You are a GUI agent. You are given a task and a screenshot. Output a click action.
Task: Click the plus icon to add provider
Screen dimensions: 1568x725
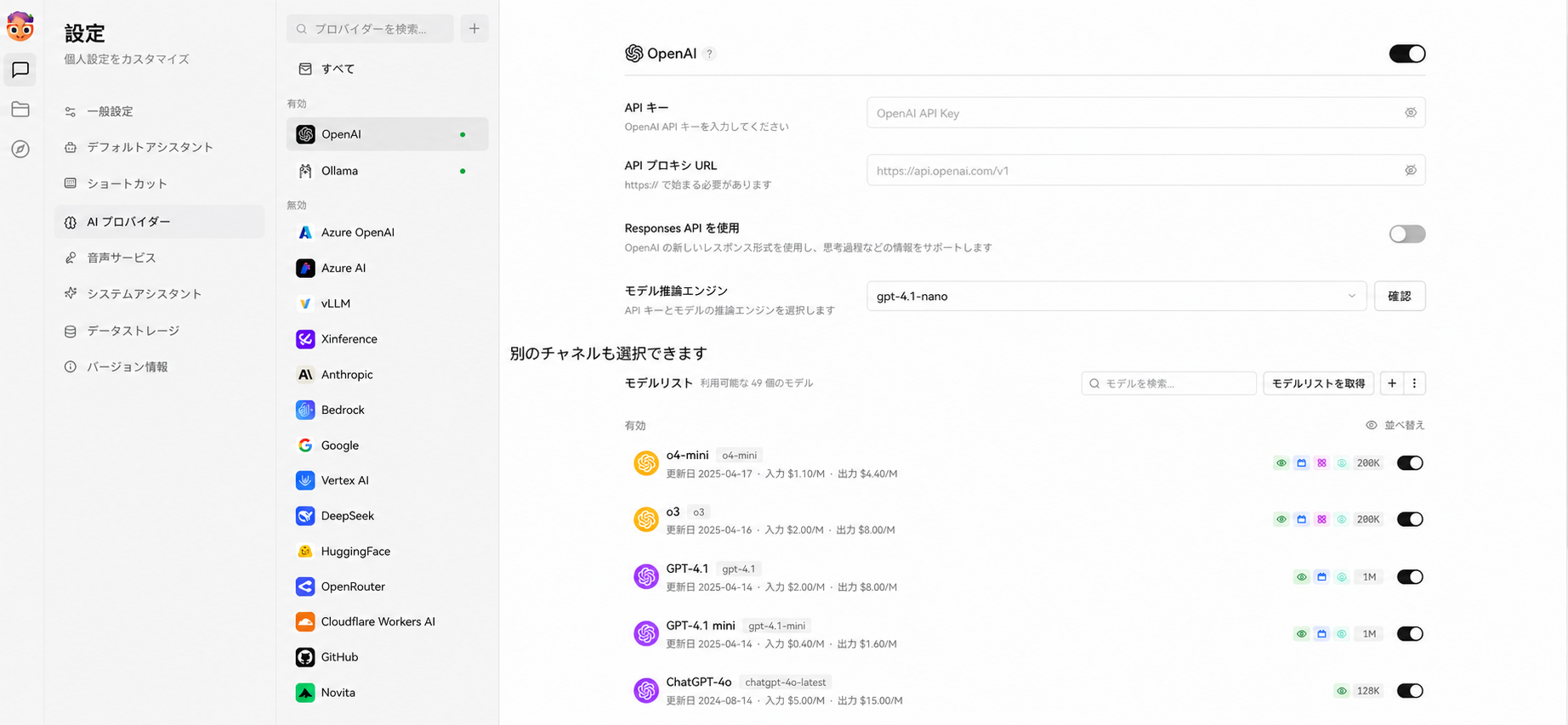pyautogui.click(x=474, y=29)
